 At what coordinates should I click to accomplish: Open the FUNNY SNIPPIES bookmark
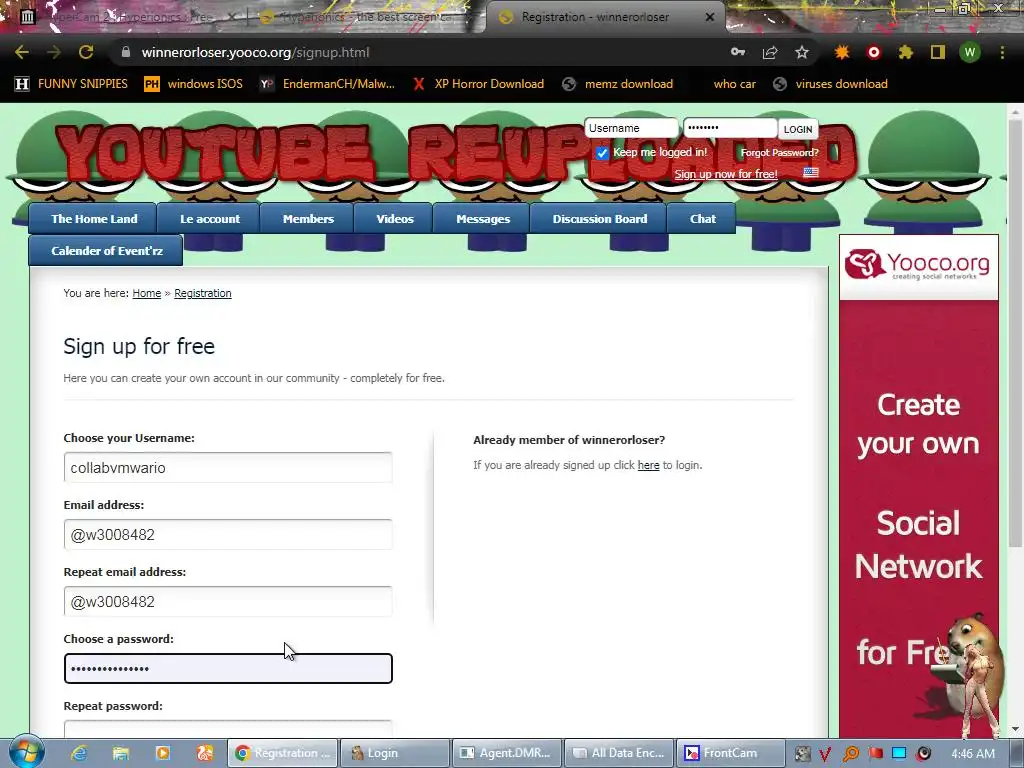point(72,84)
